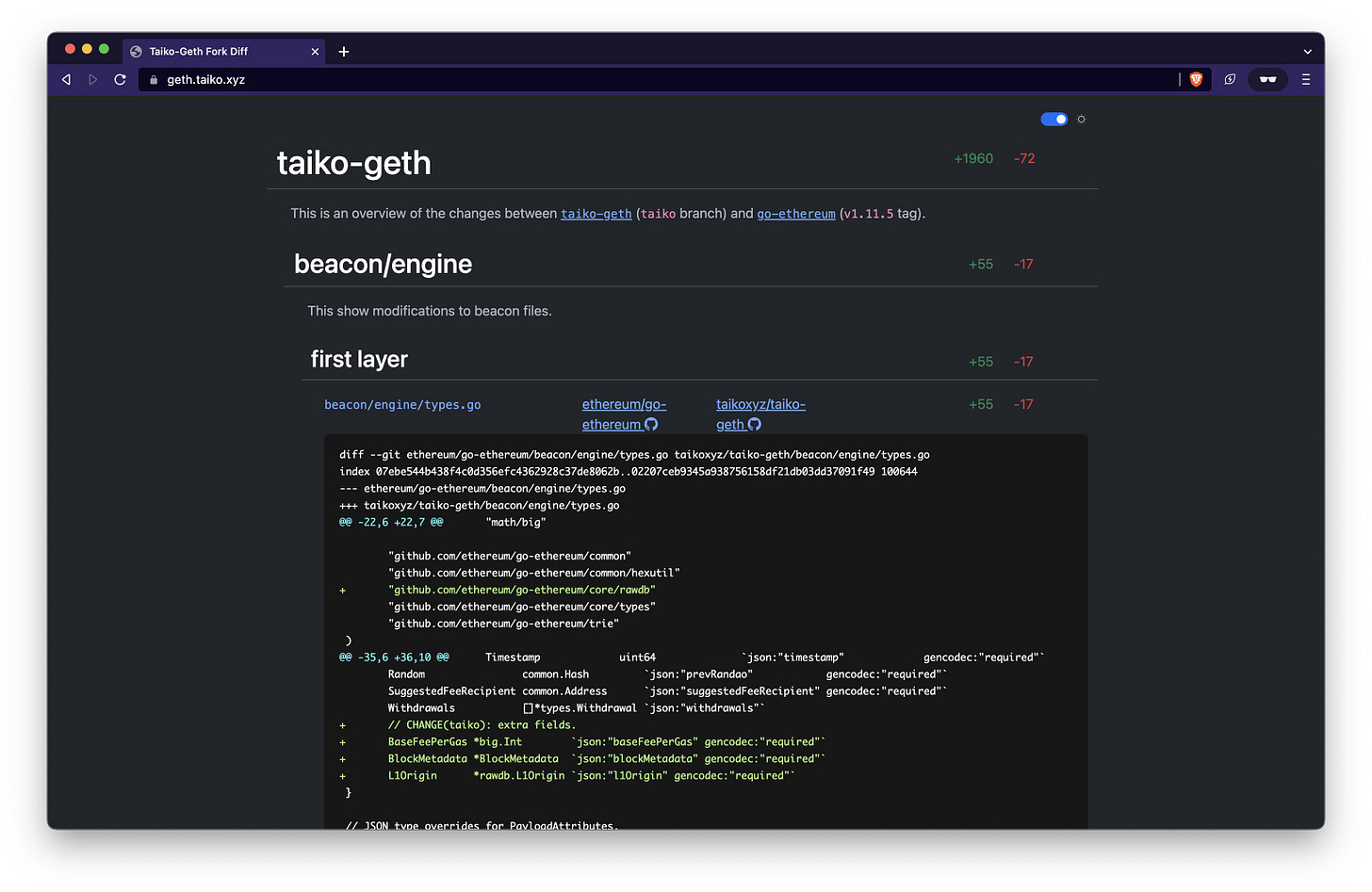Select the Taiko-Geth Fork Diff tab
1372x892 pixels.
(x=223, y=52)
